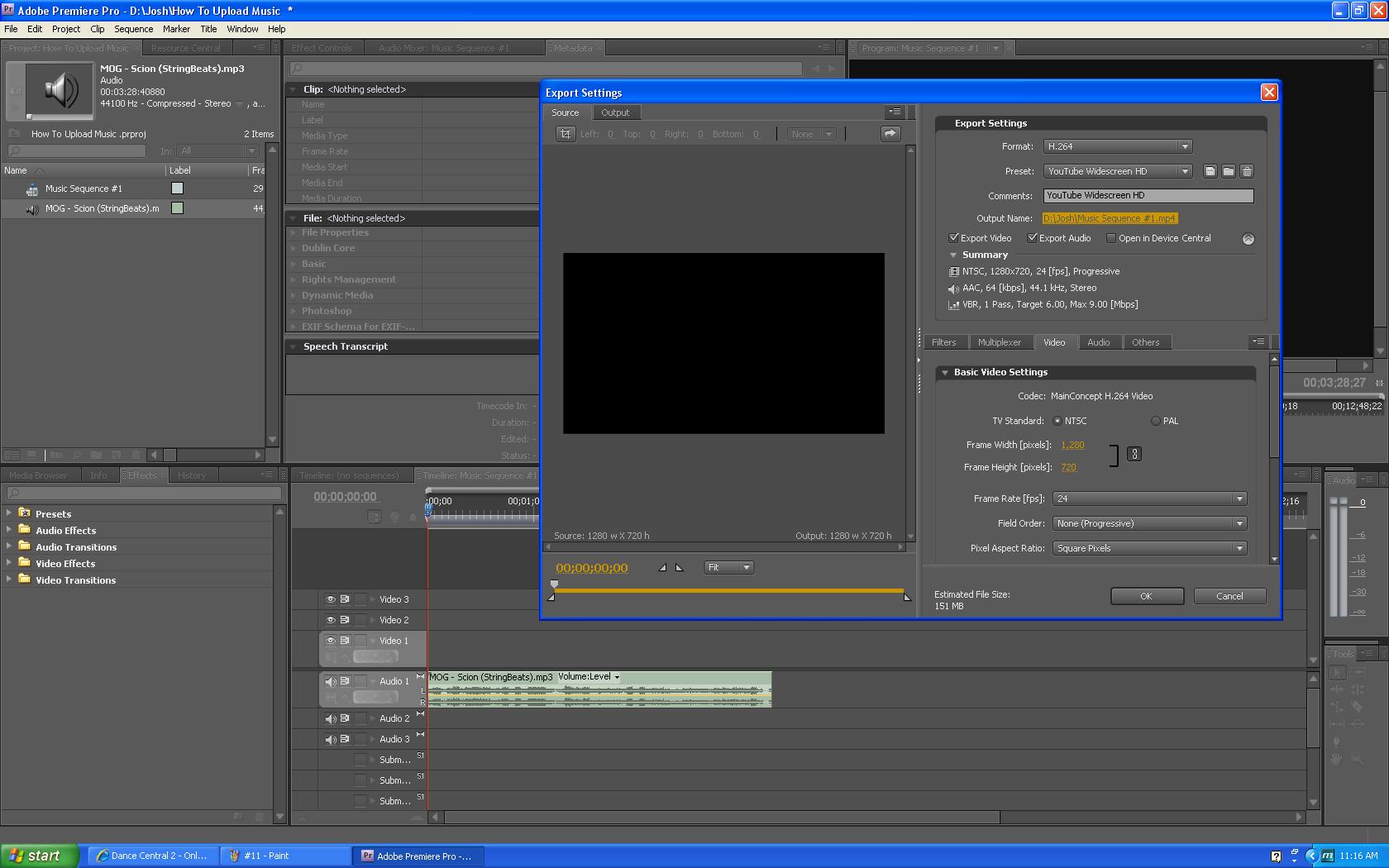The image size is (1389, 868).
Task: Click the frame size constrain link icon
Action: point(1134,454)
